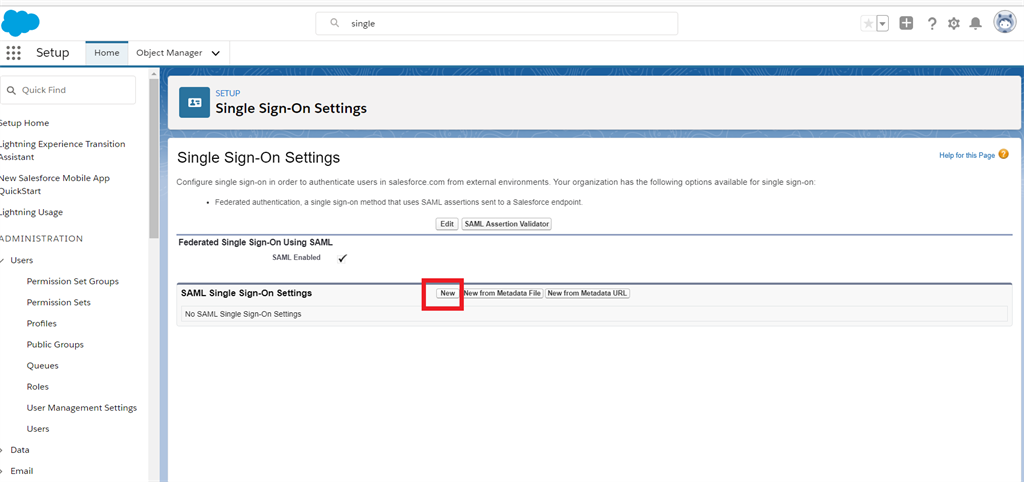1024x482 pixels.
Task: Click the ADMINISTRATION section heading
Action: pos(42,238)
